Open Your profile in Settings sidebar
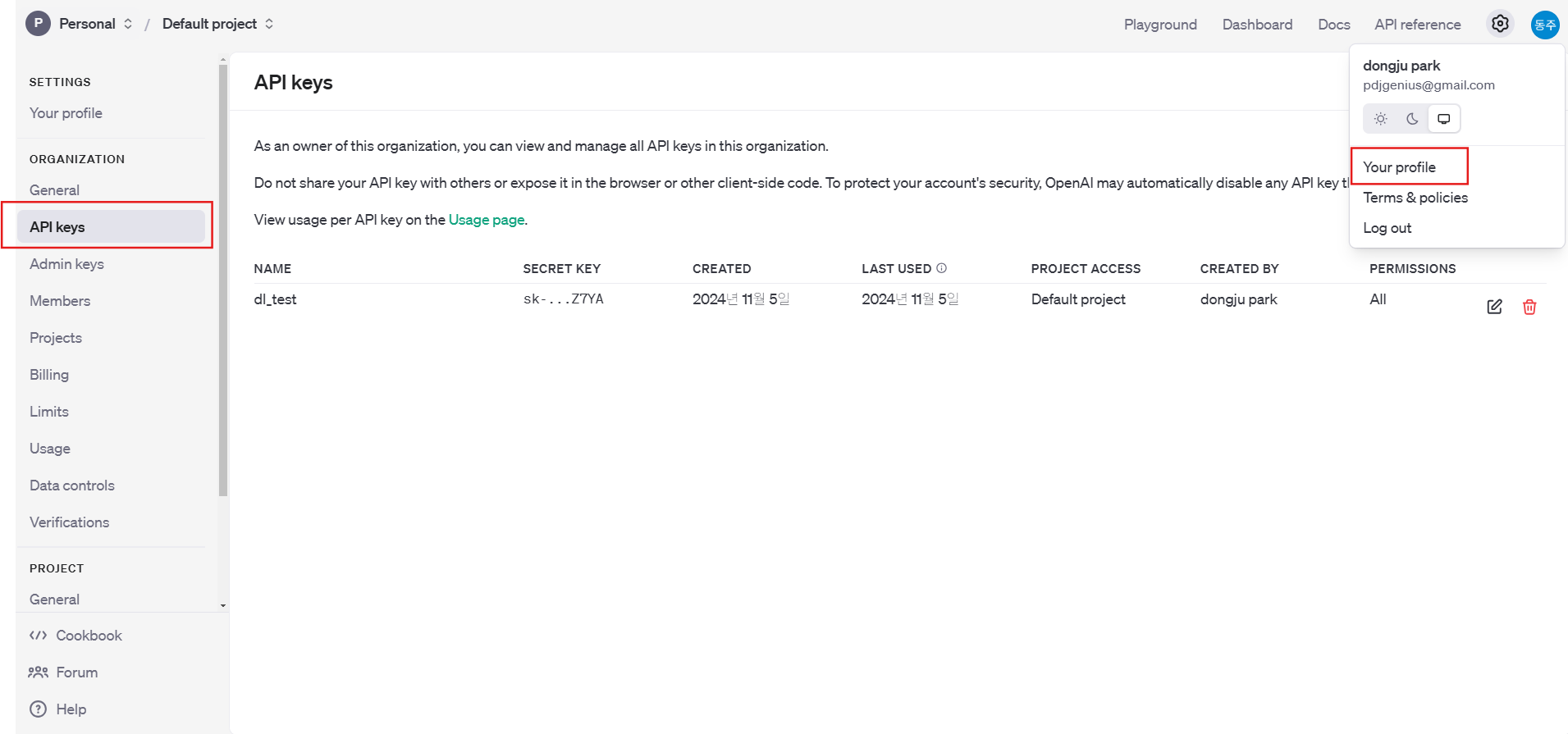 point(66,113)
